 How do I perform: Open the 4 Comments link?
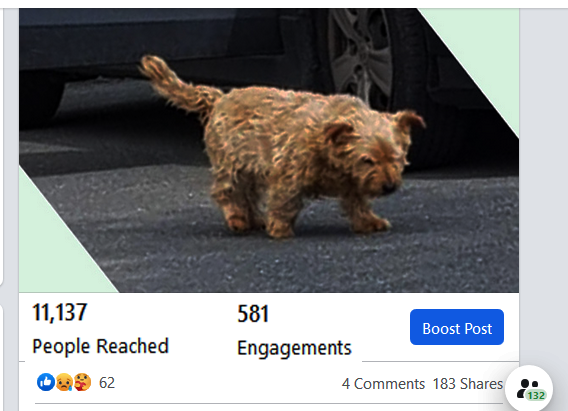point(383,384)
